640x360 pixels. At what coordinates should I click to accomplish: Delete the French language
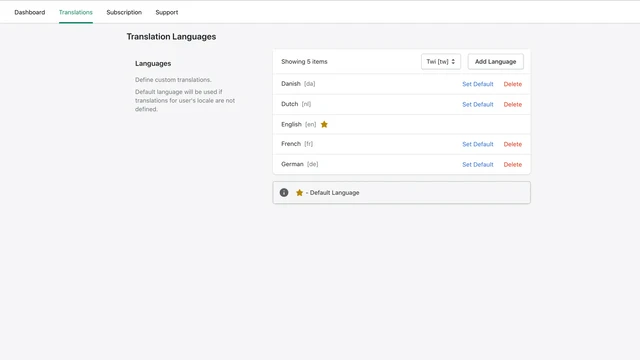coord(513,144)
